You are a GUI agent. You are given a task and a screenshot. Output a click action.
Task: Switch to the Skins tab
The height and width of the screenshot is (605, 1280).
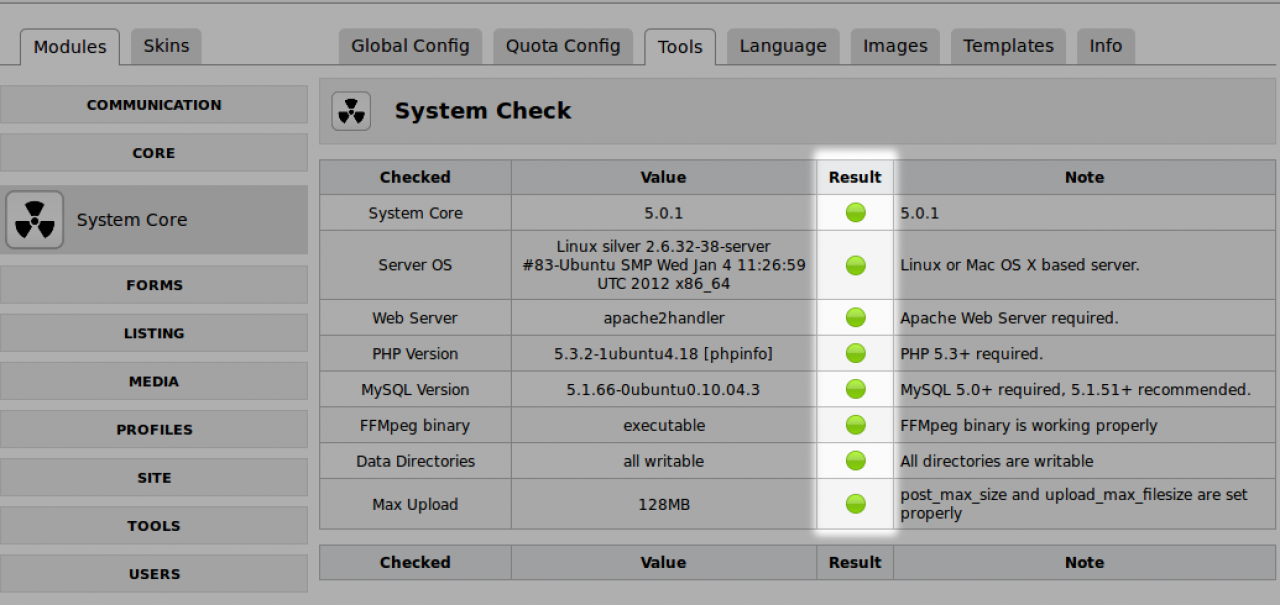pos(166,46)
